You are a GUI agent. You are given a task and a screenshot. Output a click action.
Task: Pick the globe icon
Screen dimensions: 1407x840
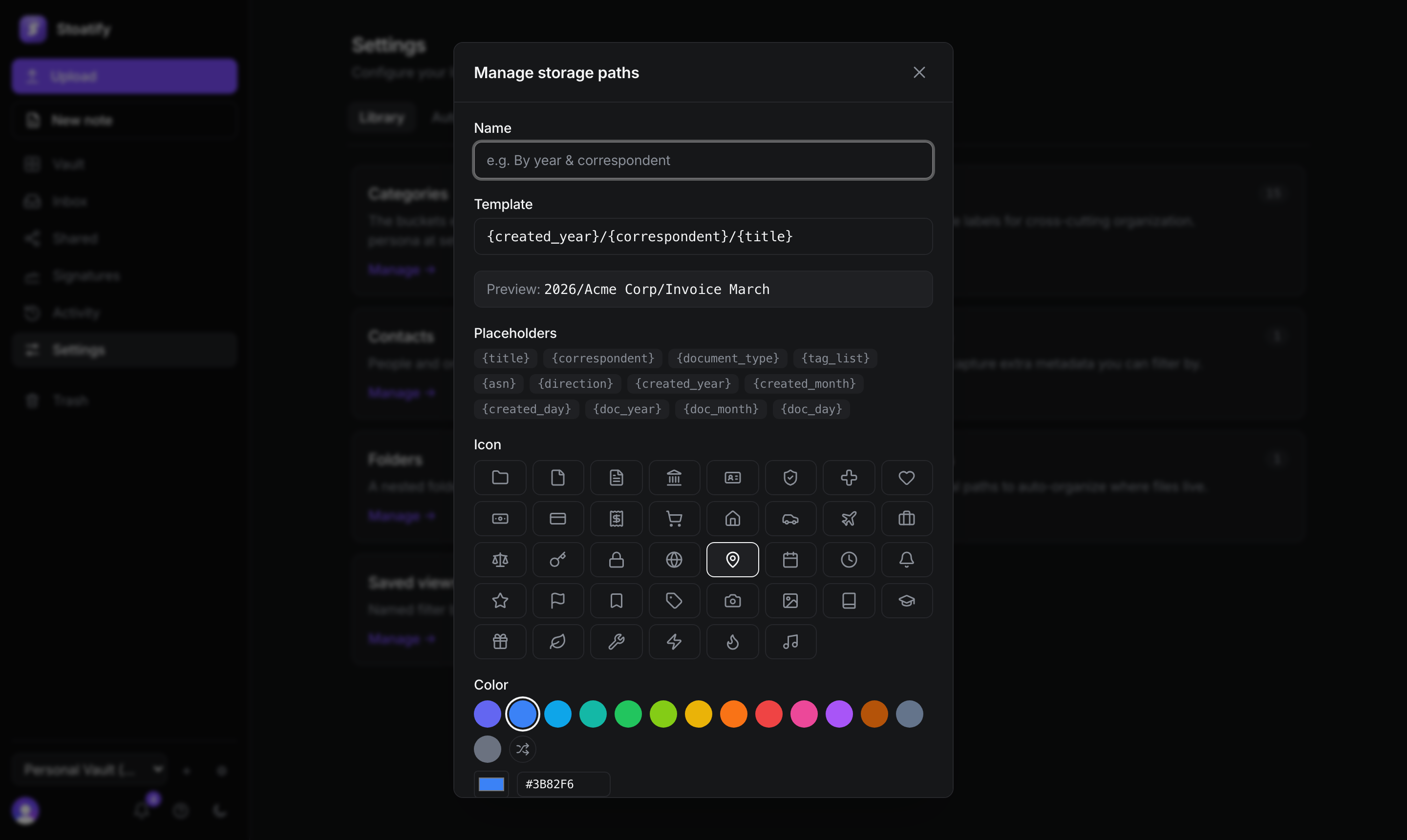[x=674, y=560]
